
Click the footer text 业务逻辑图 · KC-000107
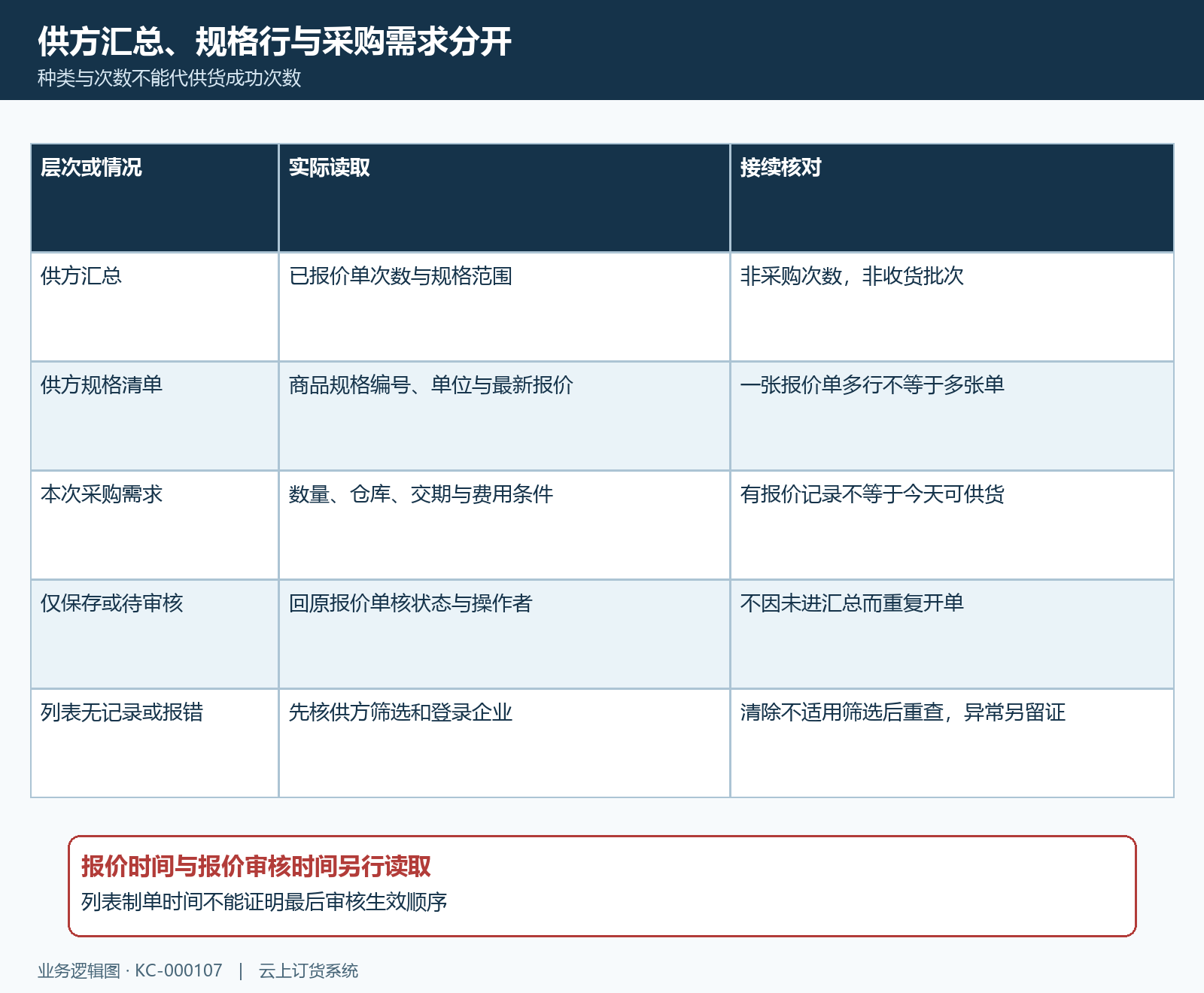tap(130, 971)
